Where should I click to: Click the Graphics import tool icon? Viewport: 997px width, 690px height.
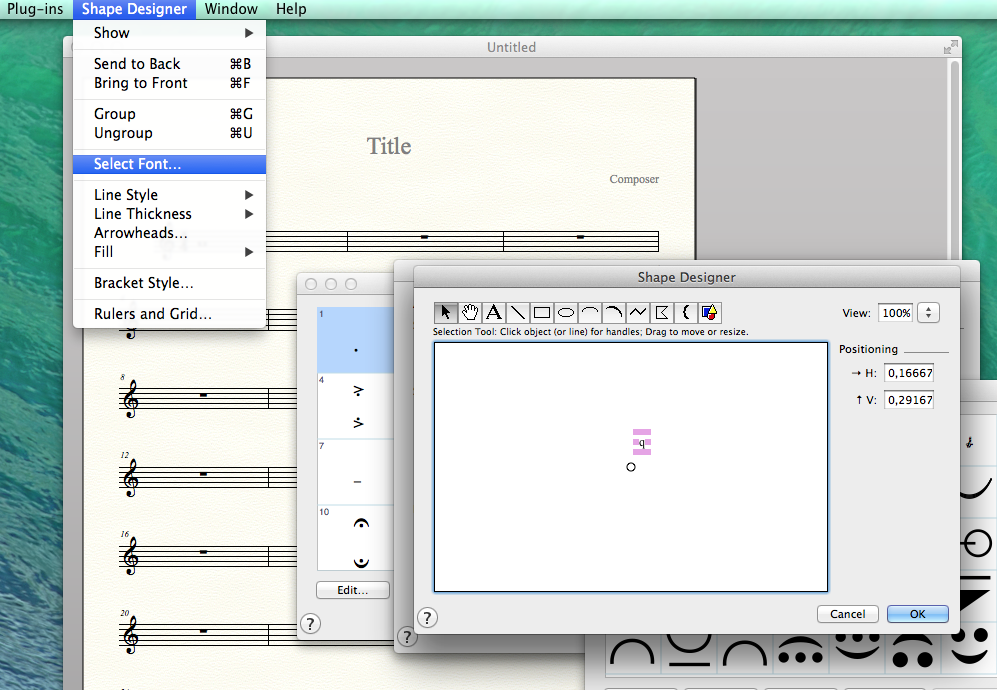pyautogui.click(x=710, y=312)
